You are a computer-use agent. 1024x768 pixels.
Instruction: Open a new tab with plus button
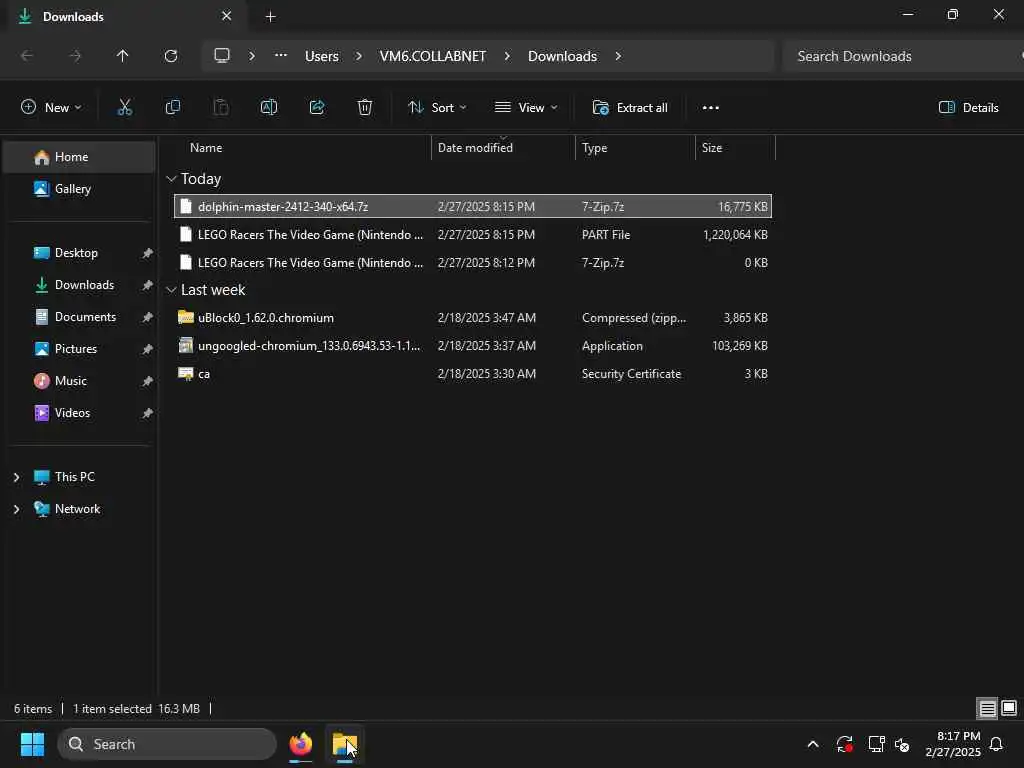270,17
